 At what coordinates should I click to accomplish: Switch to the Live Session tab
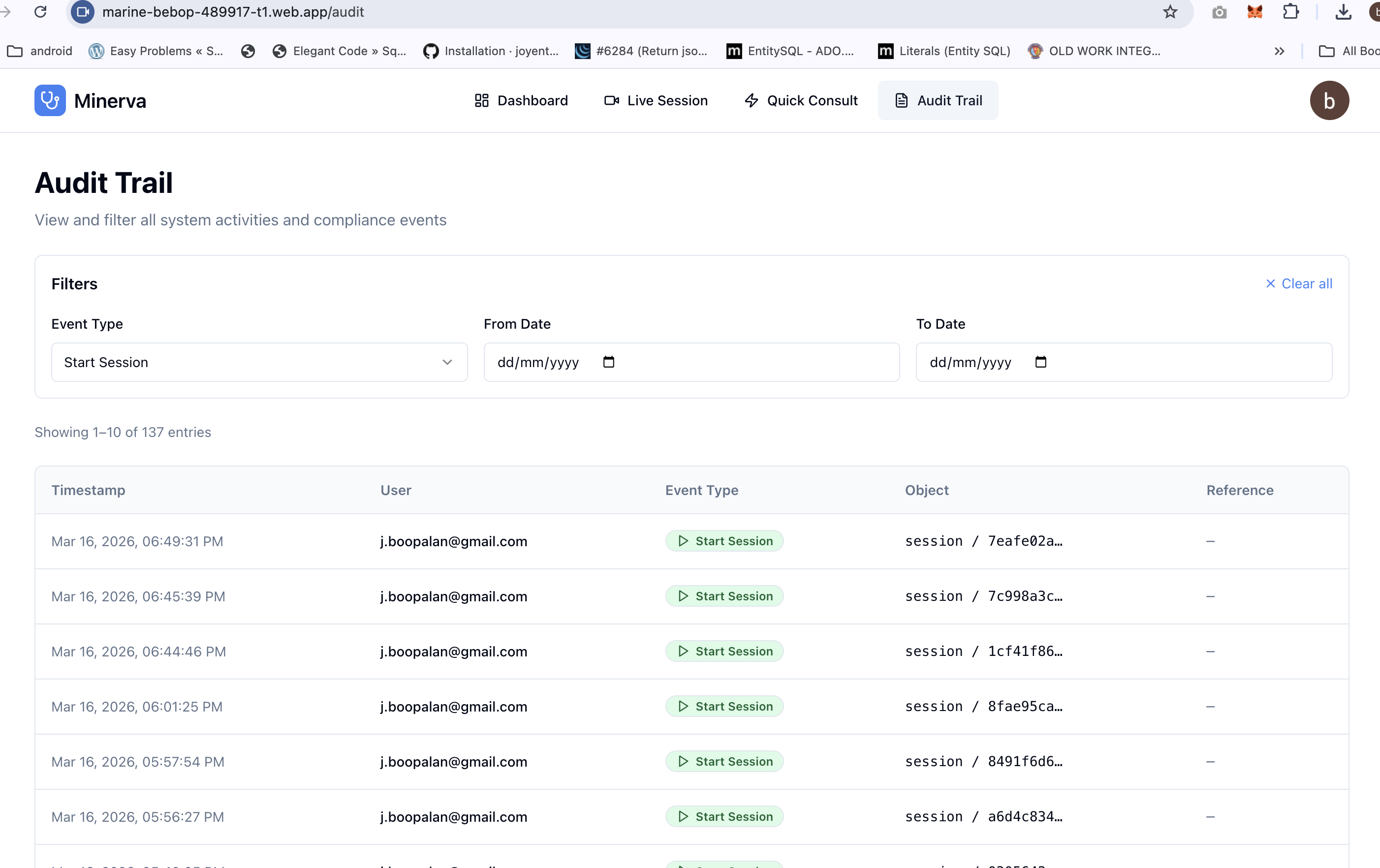click(656, 100)
